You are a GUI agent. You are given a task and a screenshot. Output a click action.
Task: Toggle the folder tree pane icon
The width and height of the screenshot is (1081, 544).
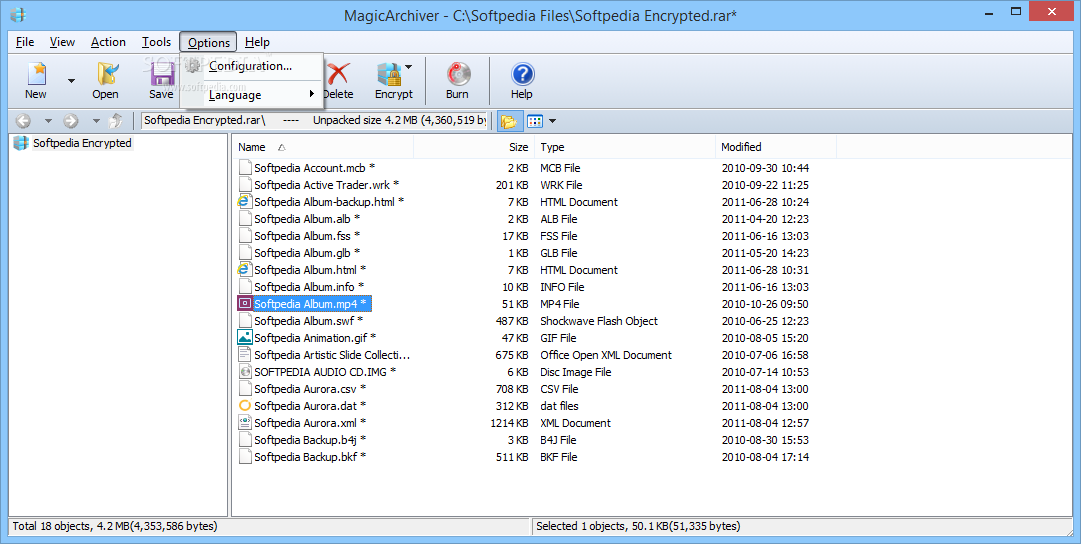[x=509, y=121]
